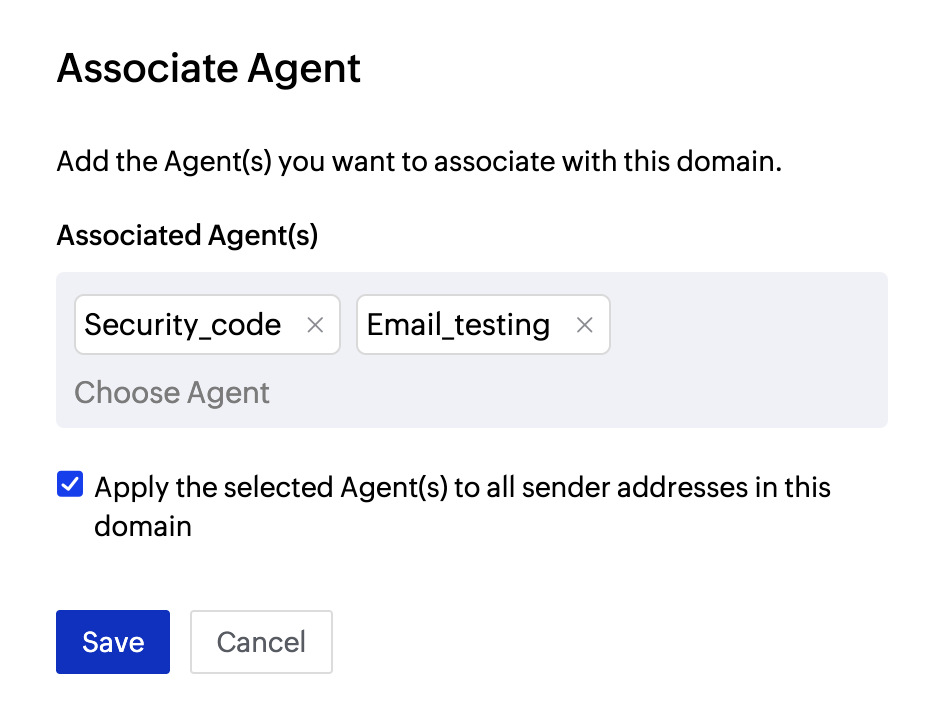Dismiss the Email_testing chip via its close icon
940x724 pixels.
point(584,324)
